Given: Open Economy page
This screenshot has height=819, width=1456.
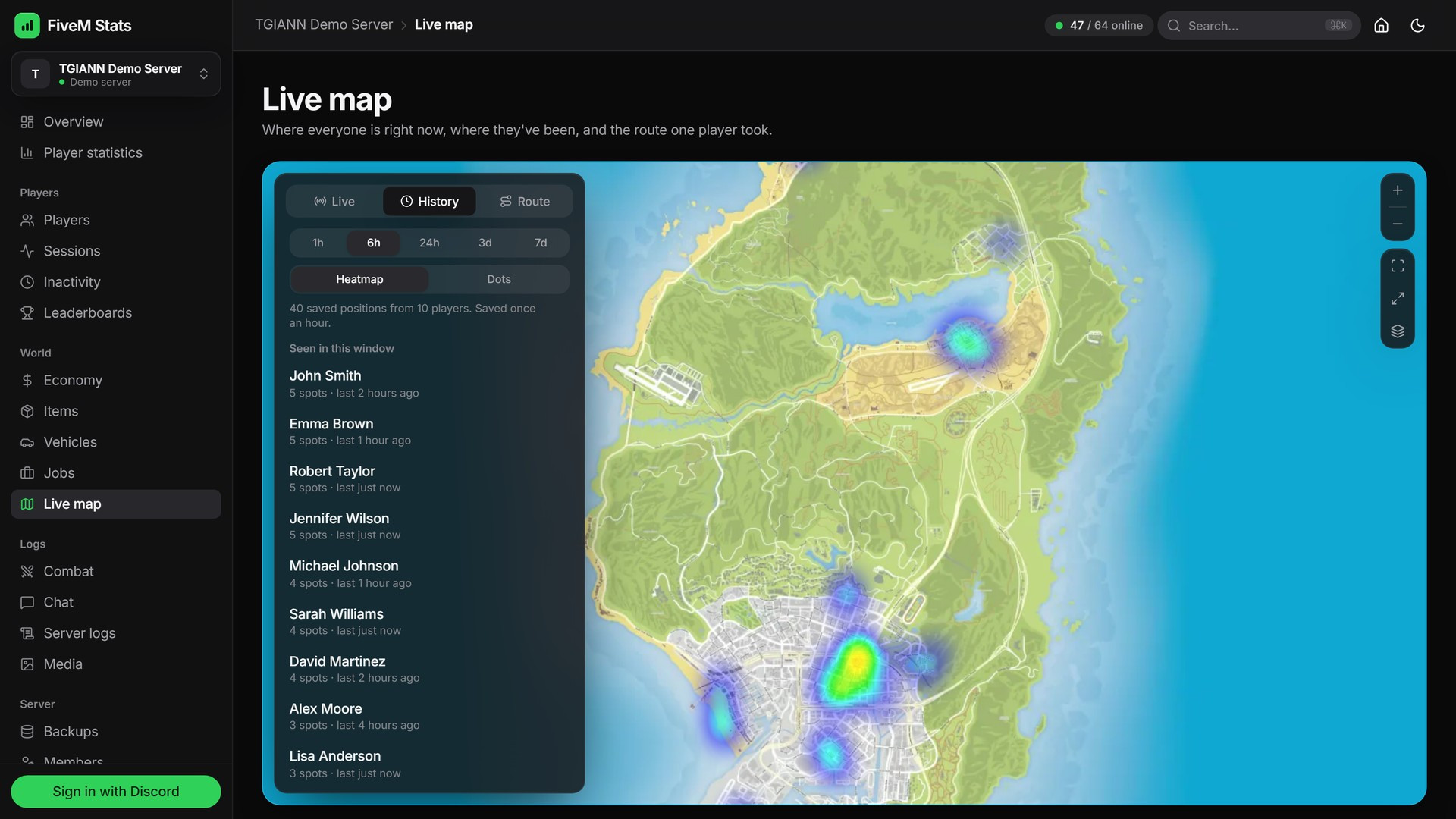Looking at the screenshot, I should 116,380.
